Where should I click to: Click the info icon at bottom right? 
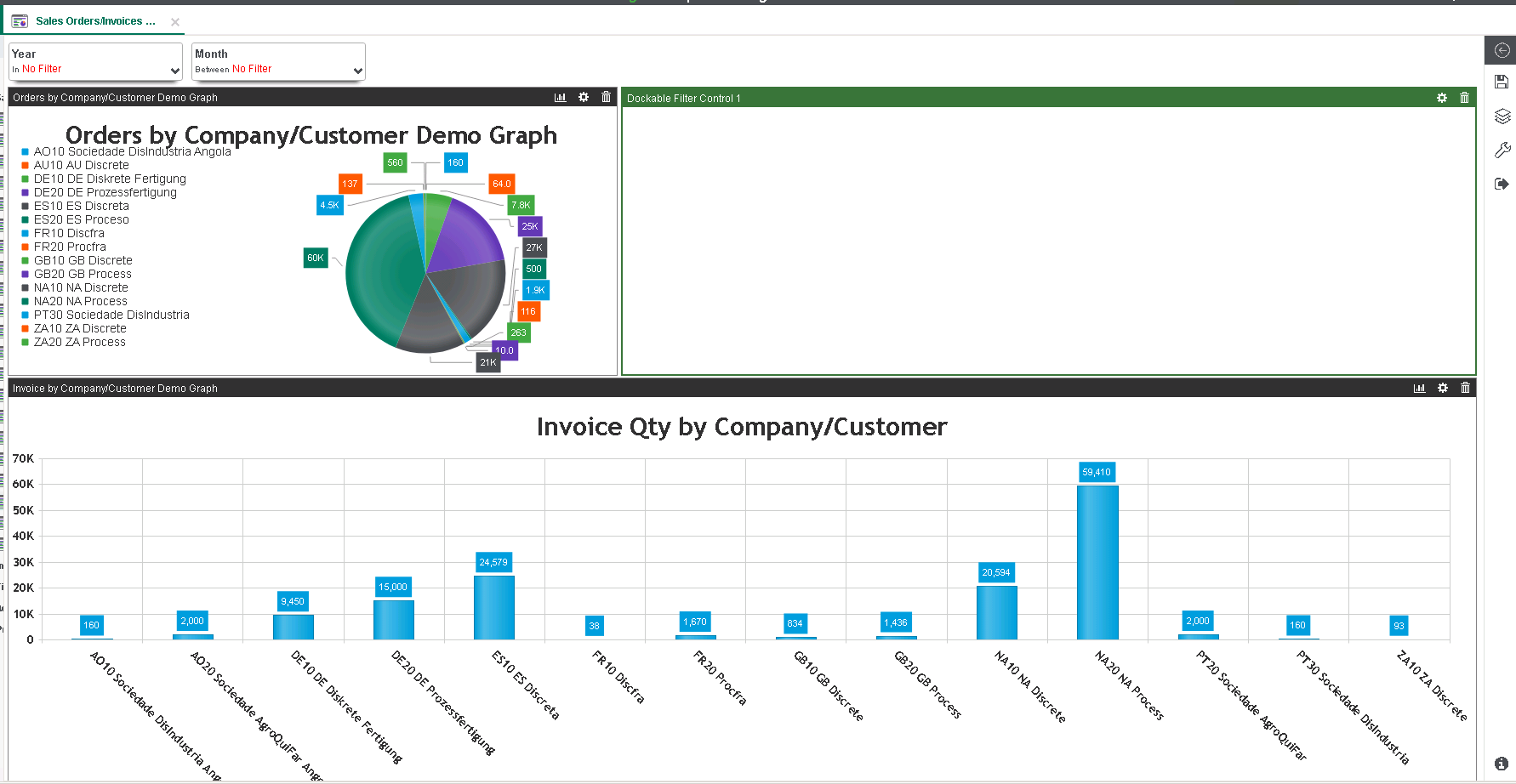pyautogui.click(x=1502, y=763)
